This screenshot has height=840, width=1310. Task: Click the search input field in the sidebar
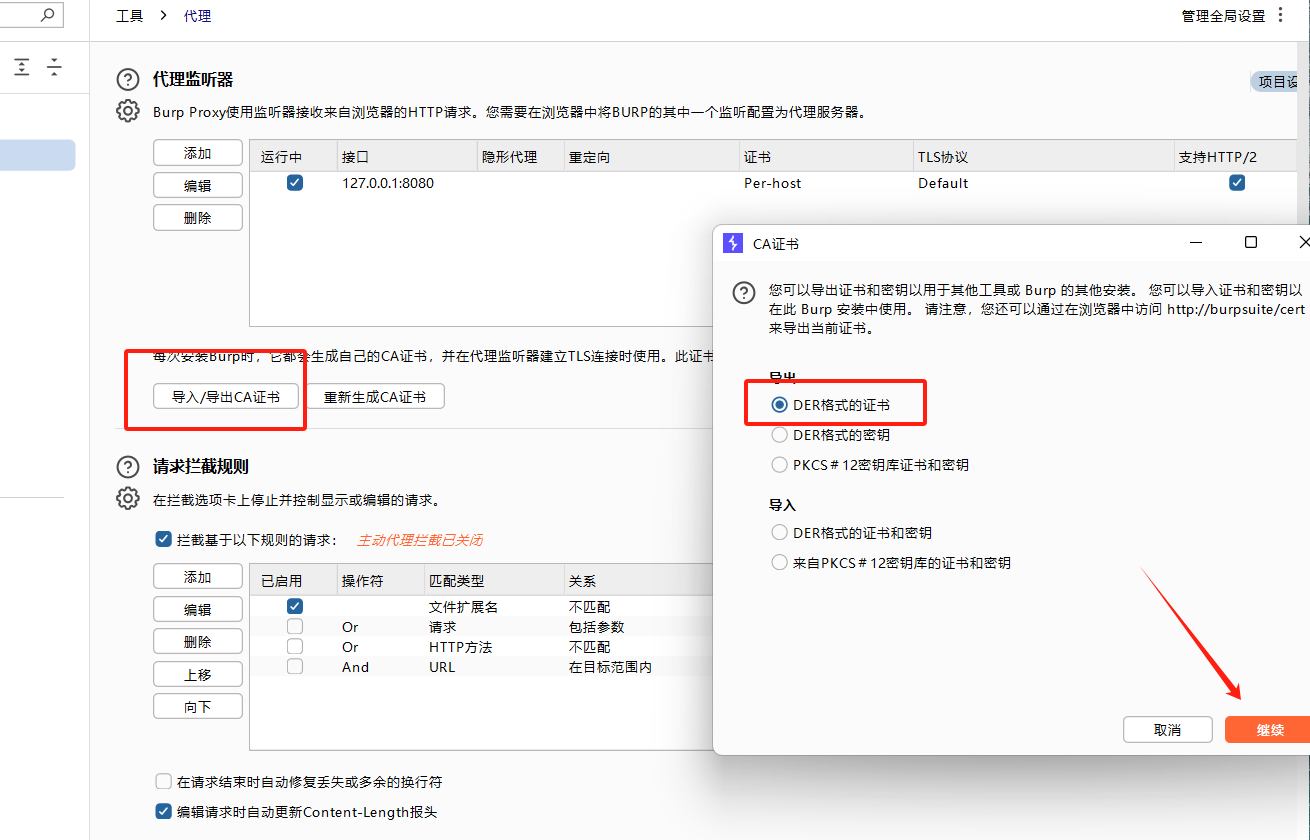click(x=20, y=15)
